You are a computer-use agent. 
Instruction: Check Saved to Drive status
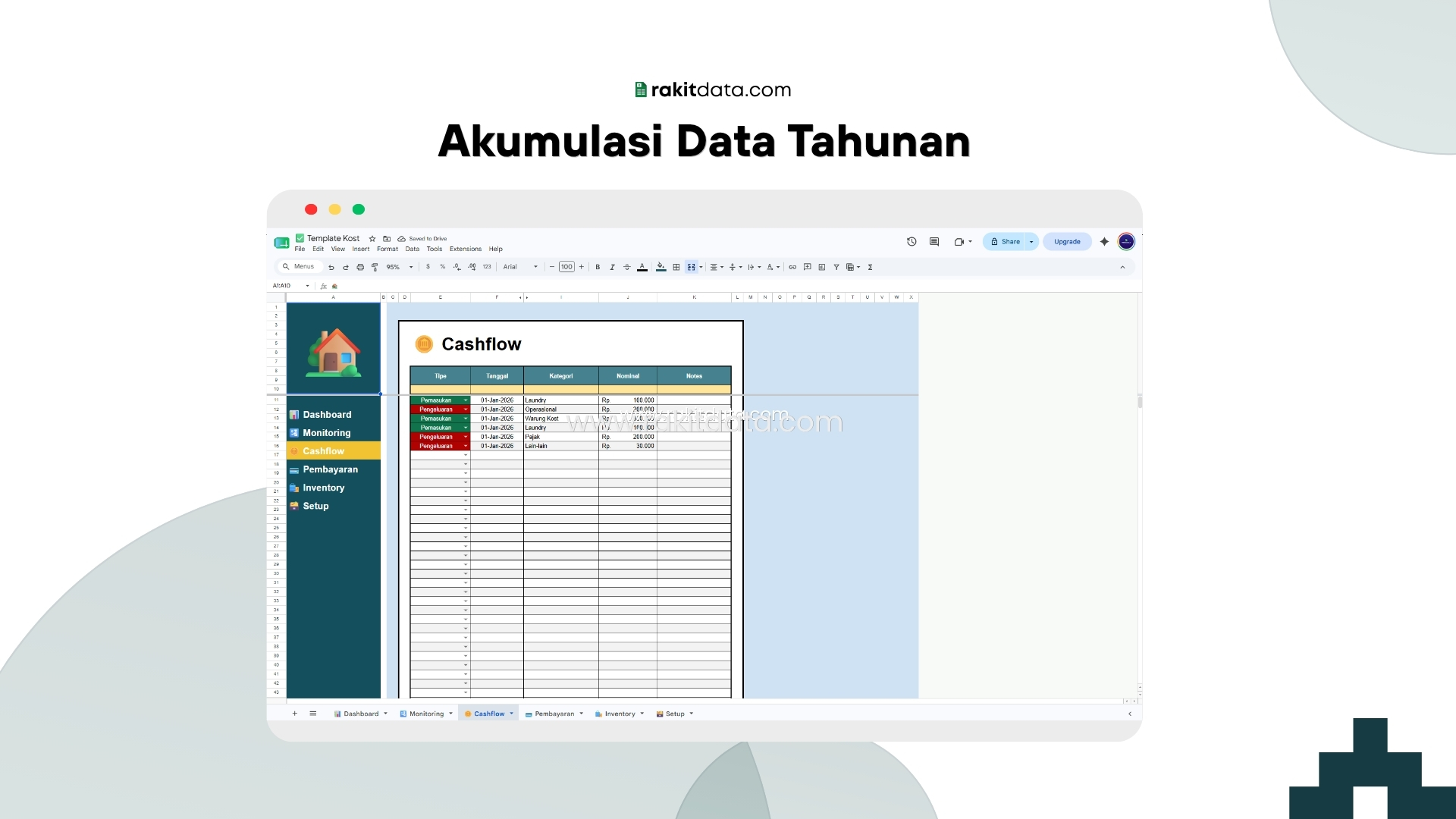[x=422, y=239]
